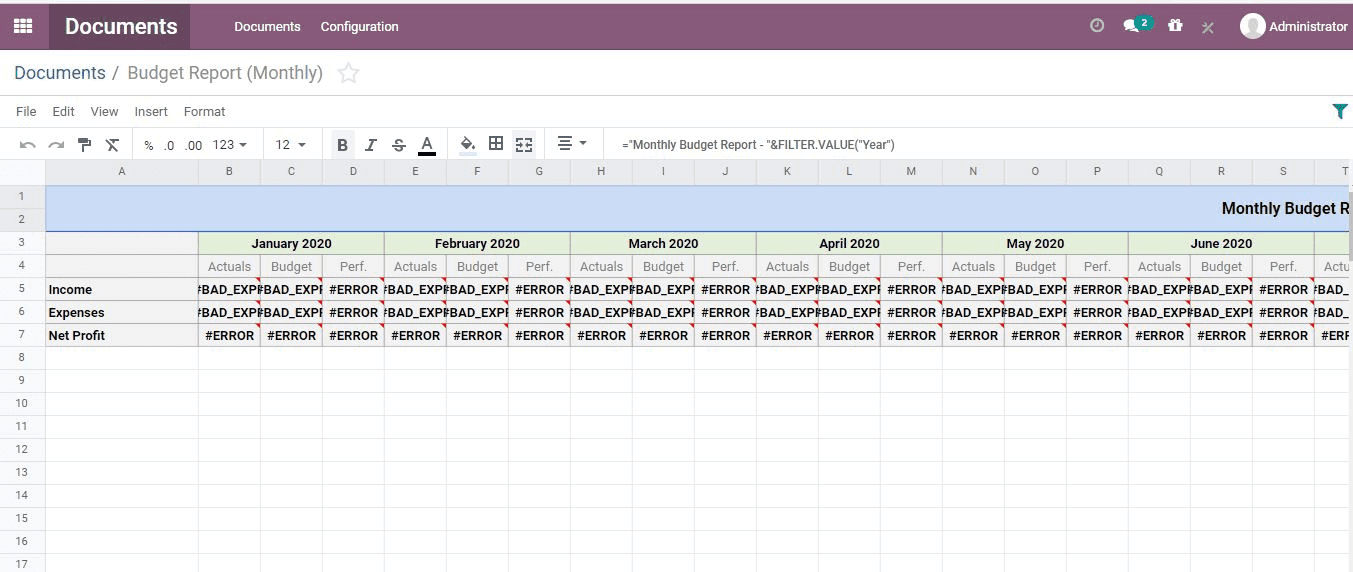Open the Configuration top menu

[x=360, y=27]
